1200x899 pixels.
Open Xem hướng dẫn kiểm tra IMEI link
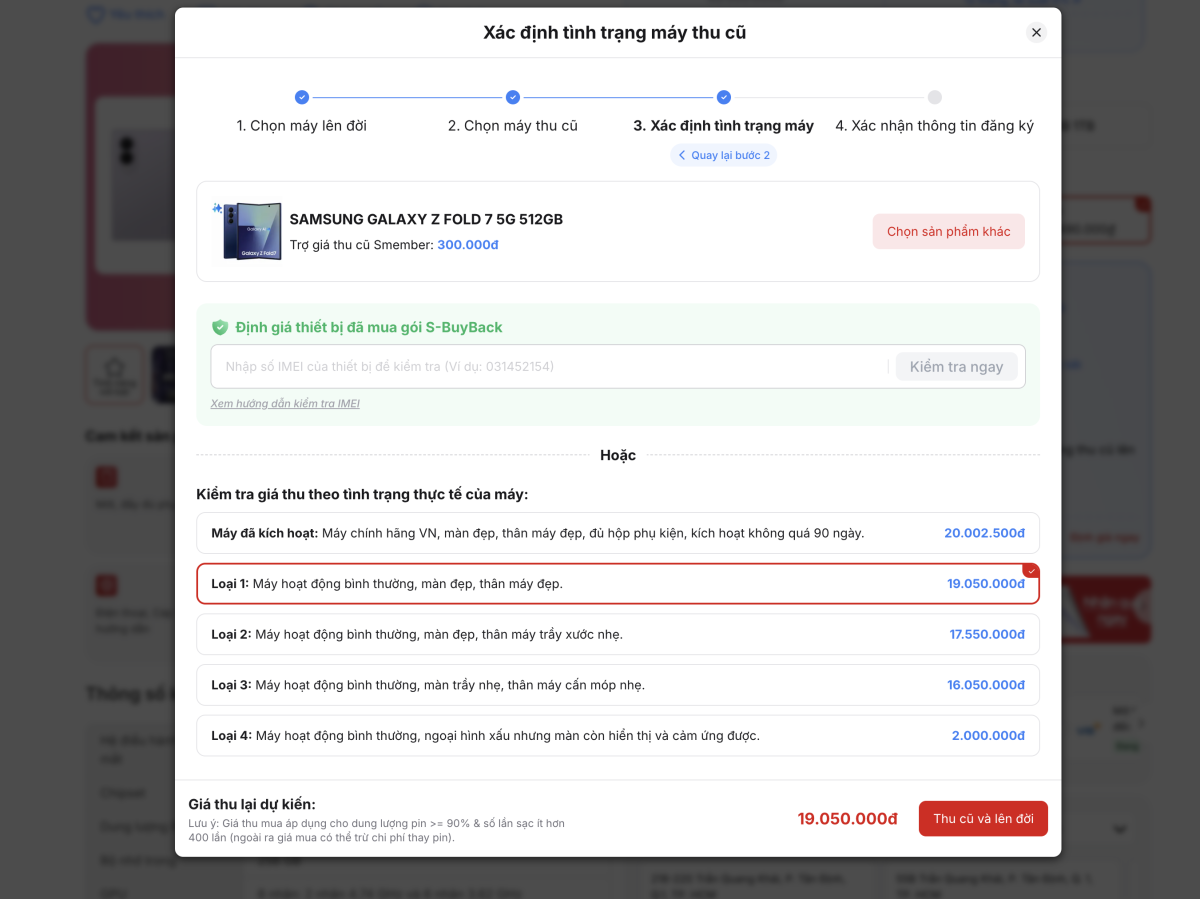click(x=285, y=404)
